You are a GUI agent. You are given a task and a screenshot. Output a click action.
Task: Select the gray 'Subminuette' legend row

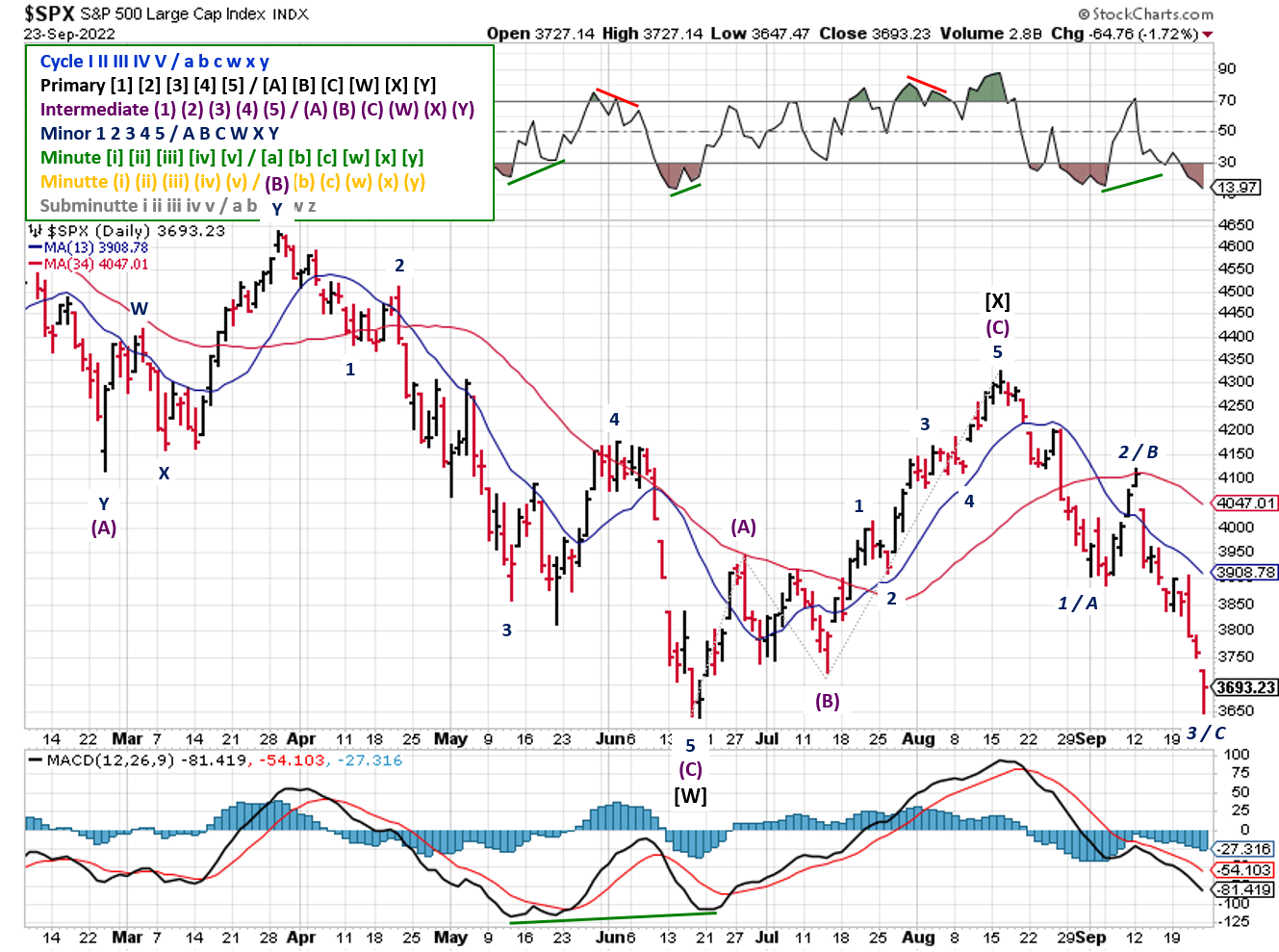click(178, 206)
